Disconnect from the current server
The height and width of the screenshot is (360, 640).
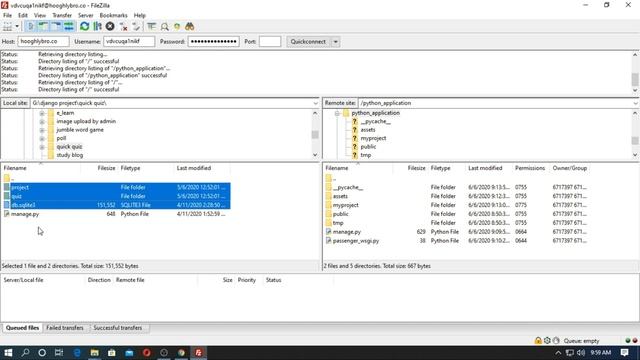tap(123, 27)
